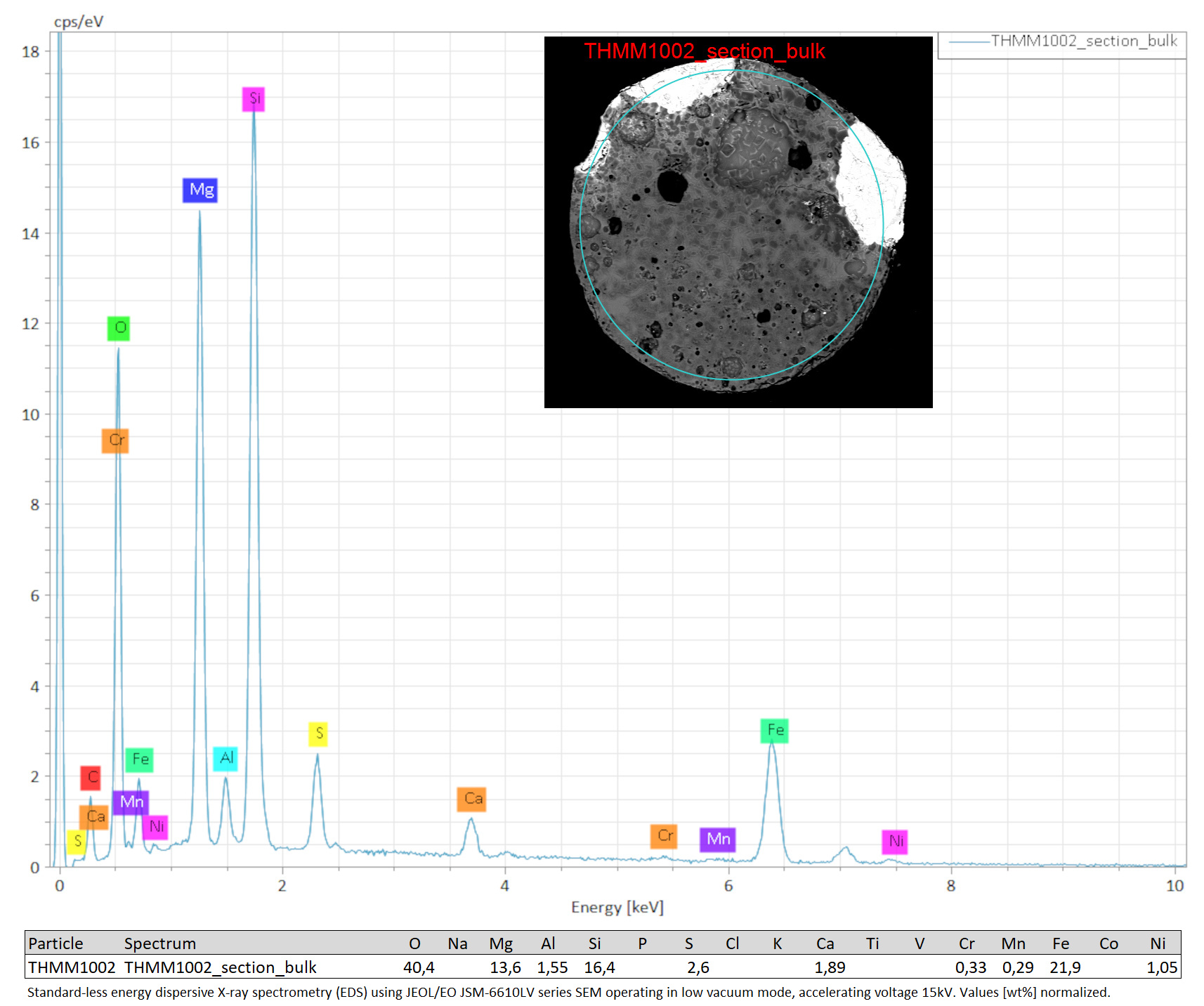Click the Na column header in table
The width and height of the screenshot is (1204, 1006).
coord(457,943)
